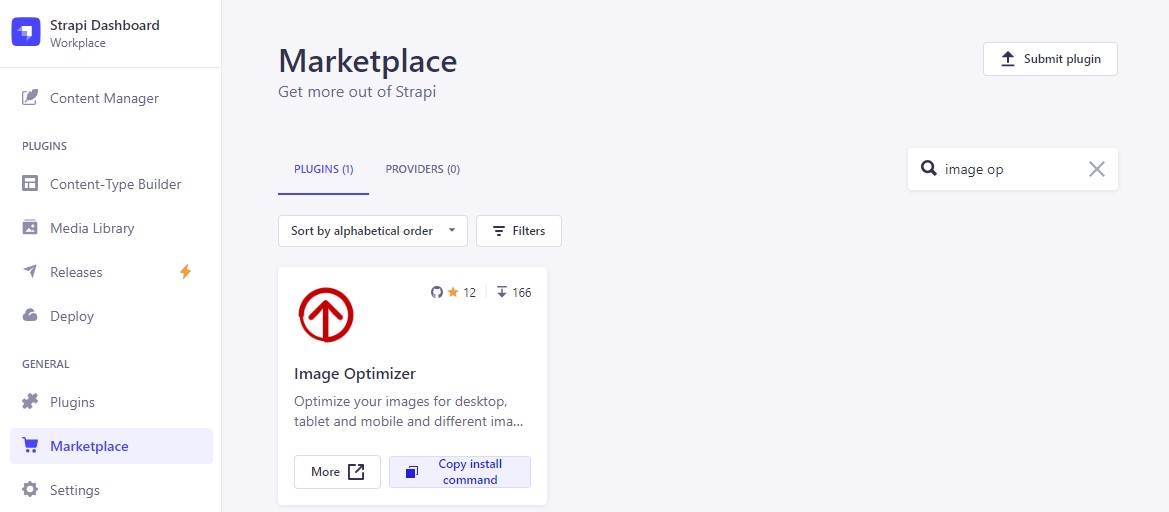Clear the search with the X icon
1169x512 pixels.
[x=1096, y=169]
